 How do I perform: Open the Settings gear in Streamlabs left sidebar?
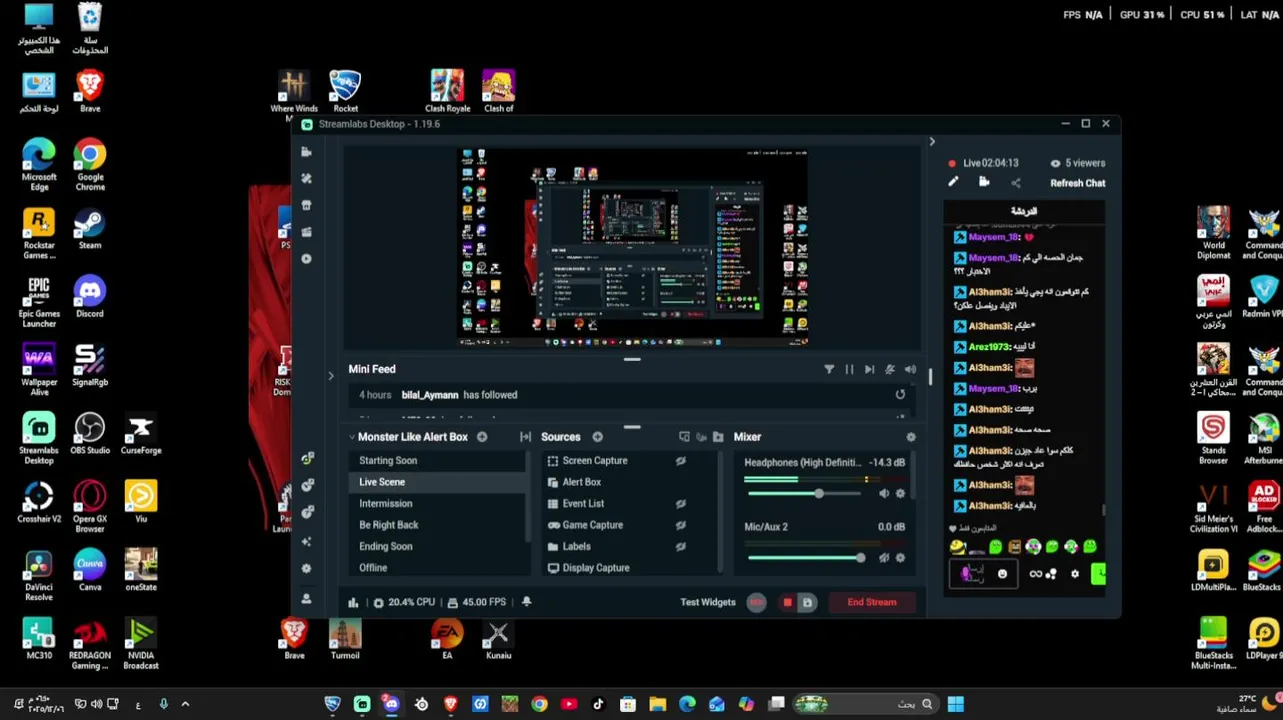pyautogui.click(x=306, y=569)
